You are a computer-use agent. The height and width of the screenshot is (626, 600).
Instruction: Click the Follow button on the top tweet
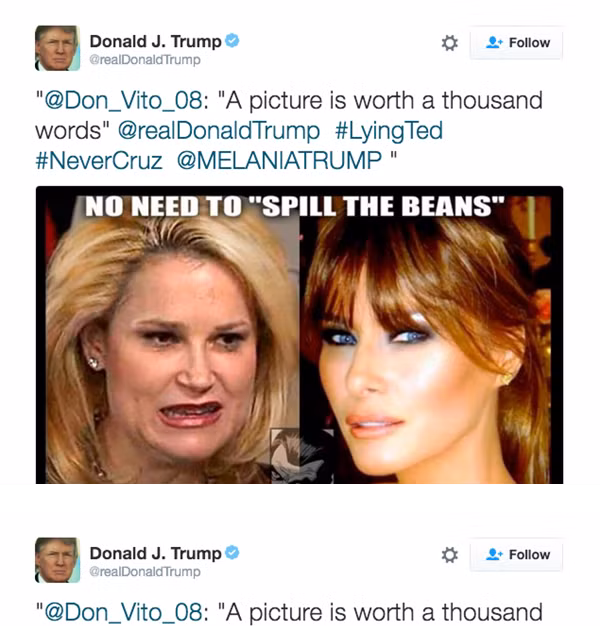click(516, 43)
